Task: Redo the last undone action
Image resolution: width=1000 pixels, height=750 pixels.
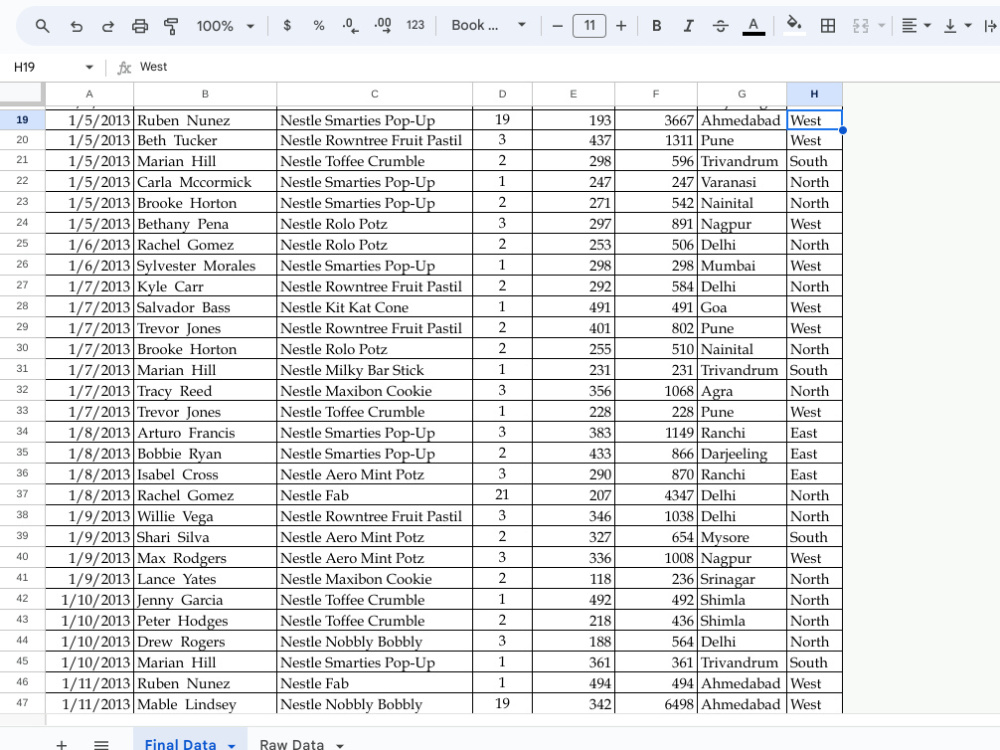Action: pos(108,26)
